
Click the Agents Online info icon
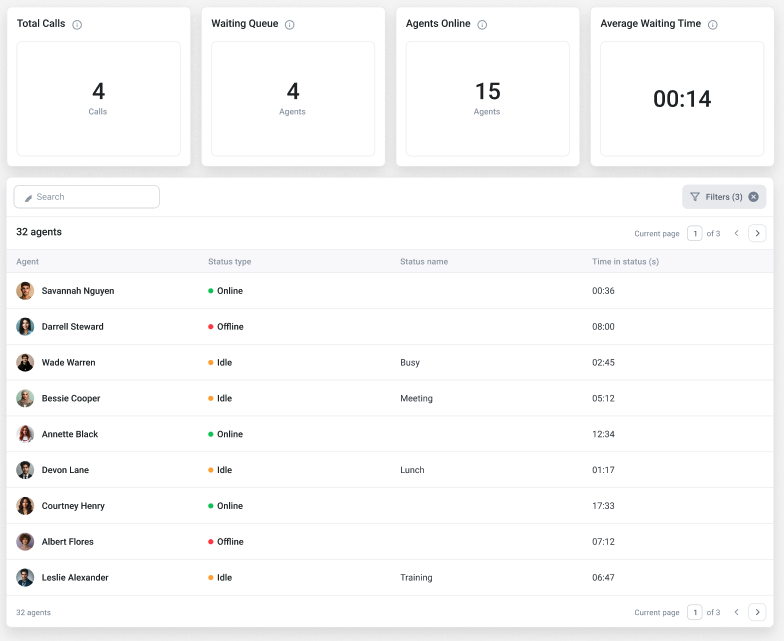[x=482, y=25]
